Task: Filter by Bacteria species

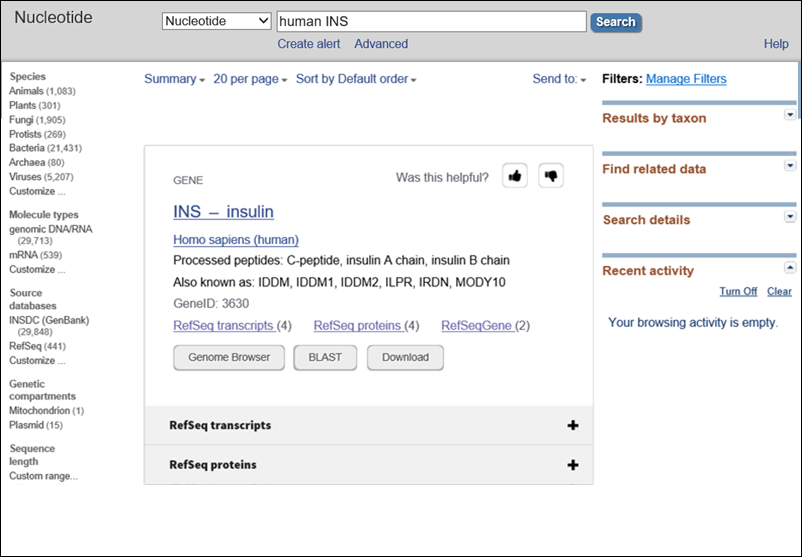Action: click(x=45, y=148)
